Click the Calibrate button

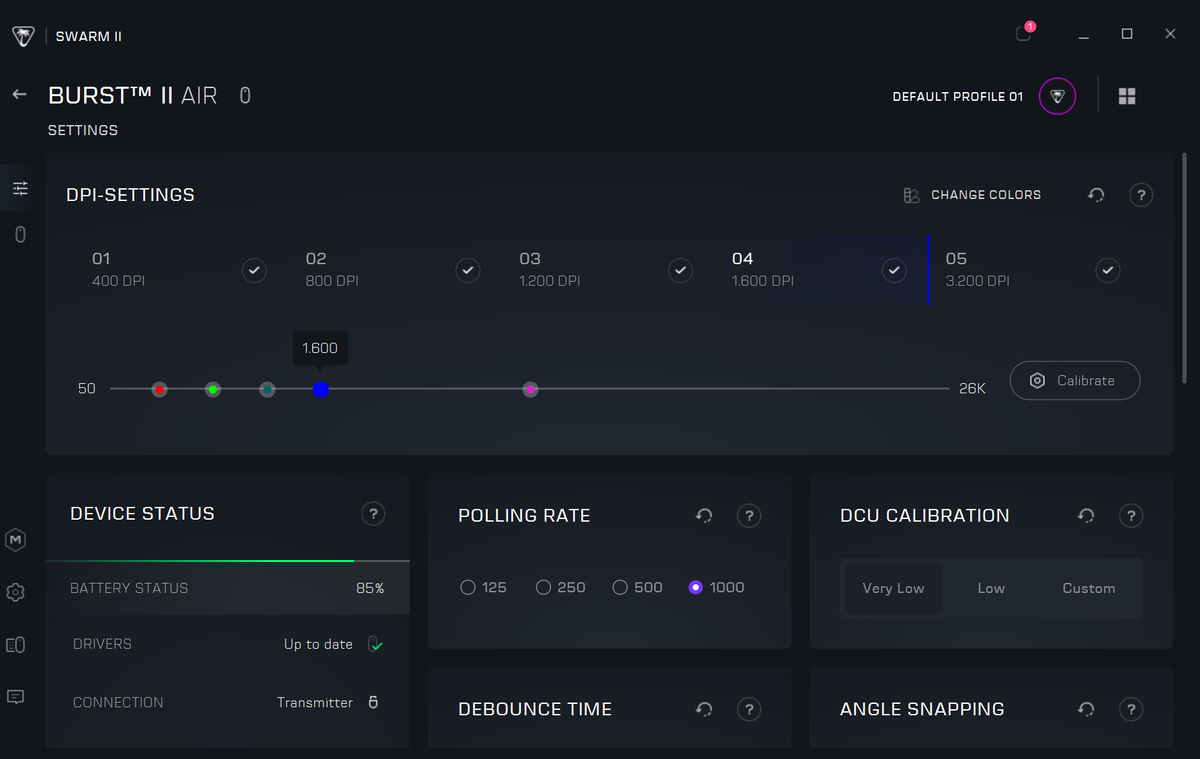1074,380
